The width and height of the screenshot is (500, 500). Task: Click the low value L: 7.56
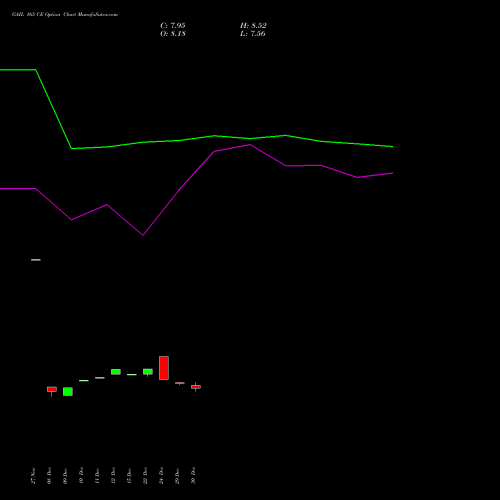(x=253, y=34)
